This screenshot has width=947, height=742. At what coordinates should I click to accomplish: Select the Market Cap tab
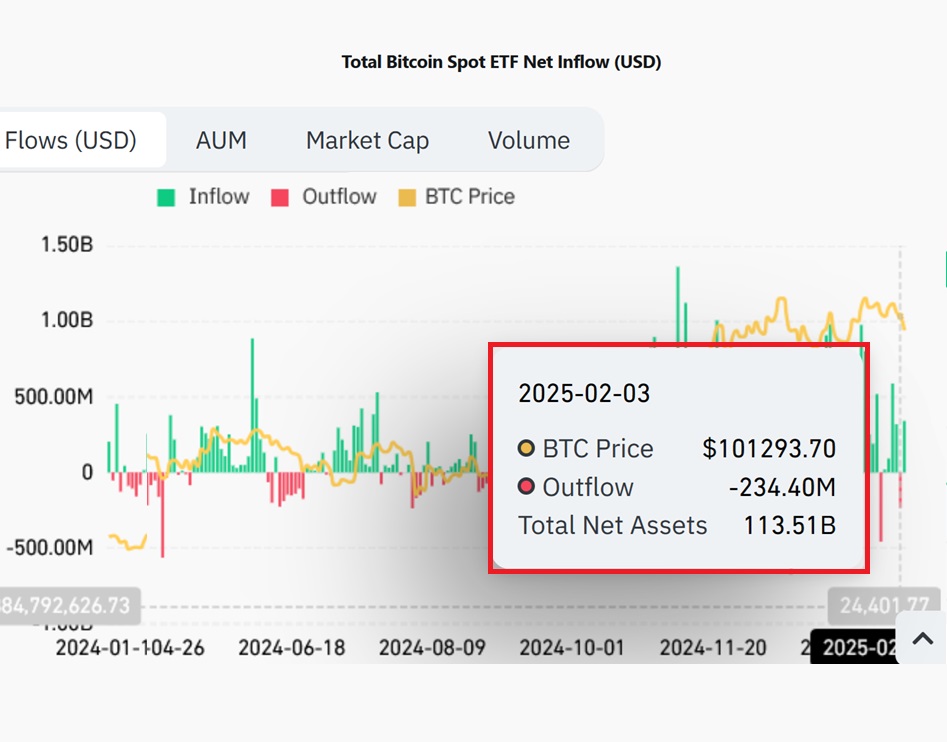click(x=367, y=141)
